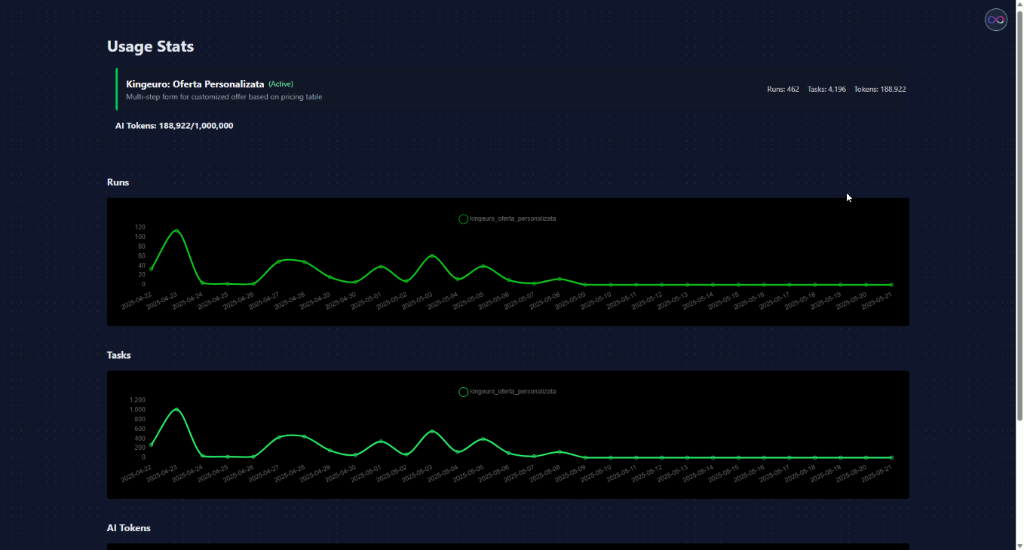Hide the kingeuro_oferta_personalizata series in Runs chart
This screenshot has width=1024, height=550.
pos(513,219)
